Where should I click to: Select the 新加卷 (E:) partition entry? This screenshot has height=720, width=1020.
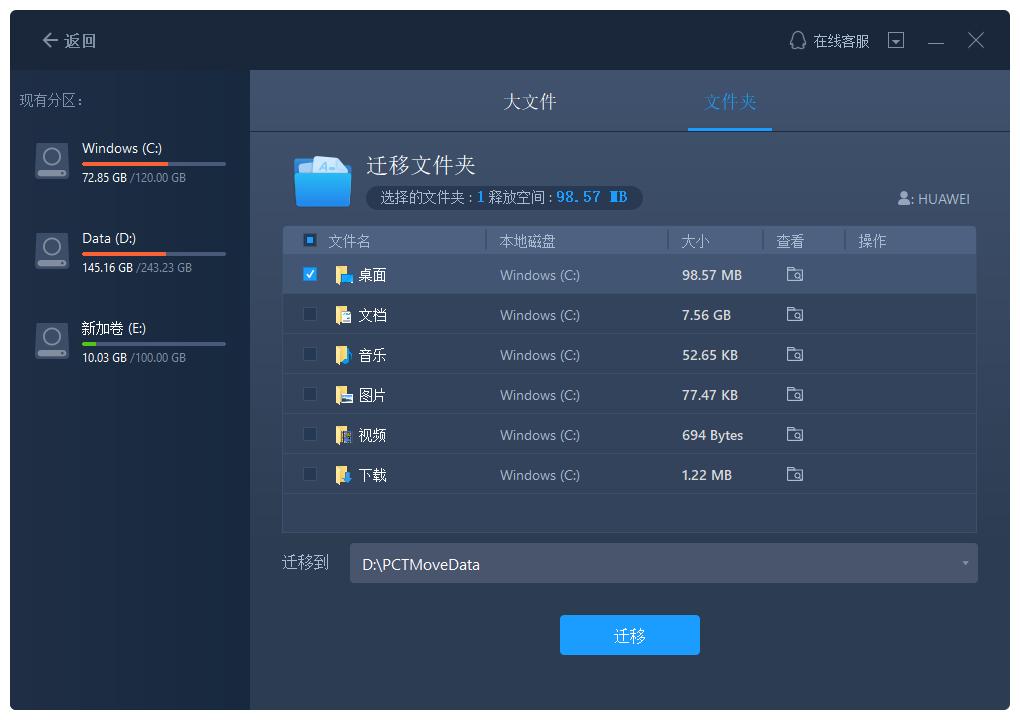tap(130, 341)
